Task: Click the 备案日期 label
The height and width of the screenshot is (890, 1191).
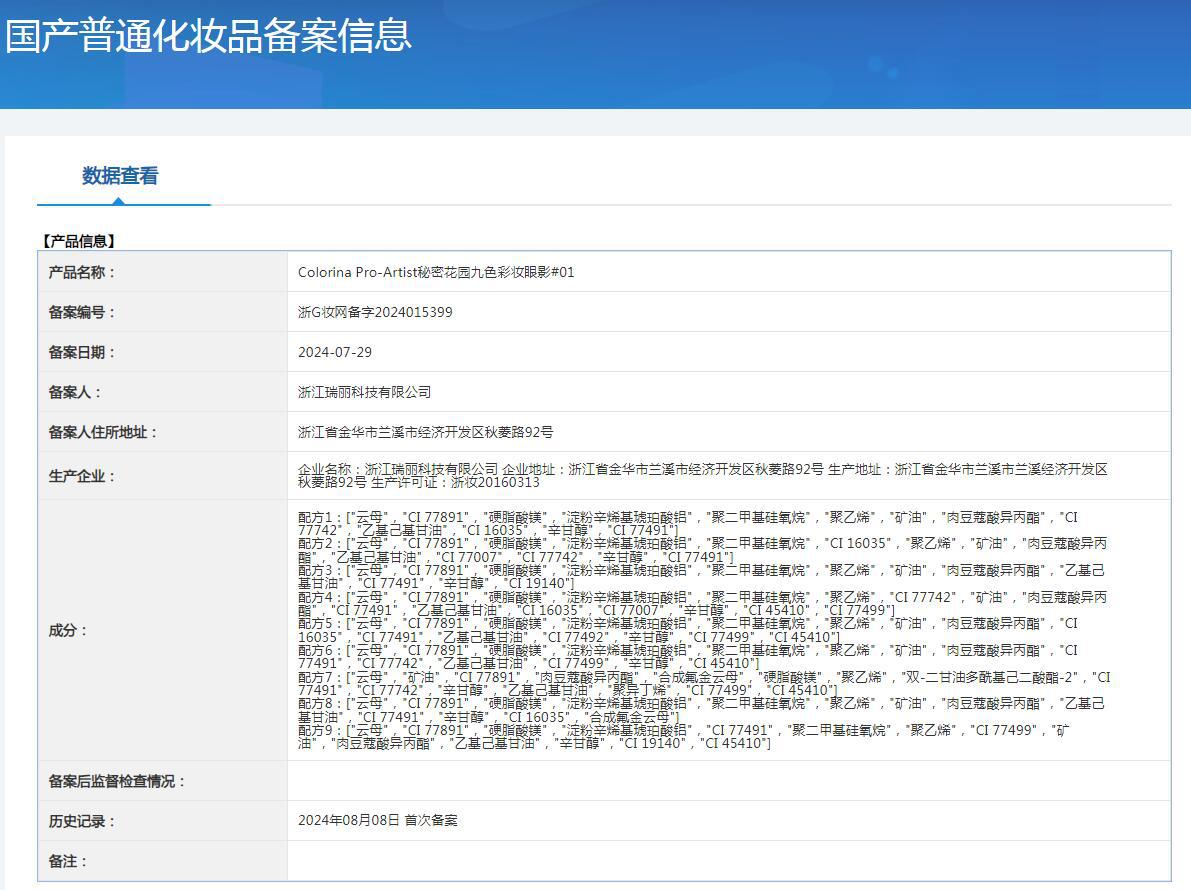Action: pos(82,352)
